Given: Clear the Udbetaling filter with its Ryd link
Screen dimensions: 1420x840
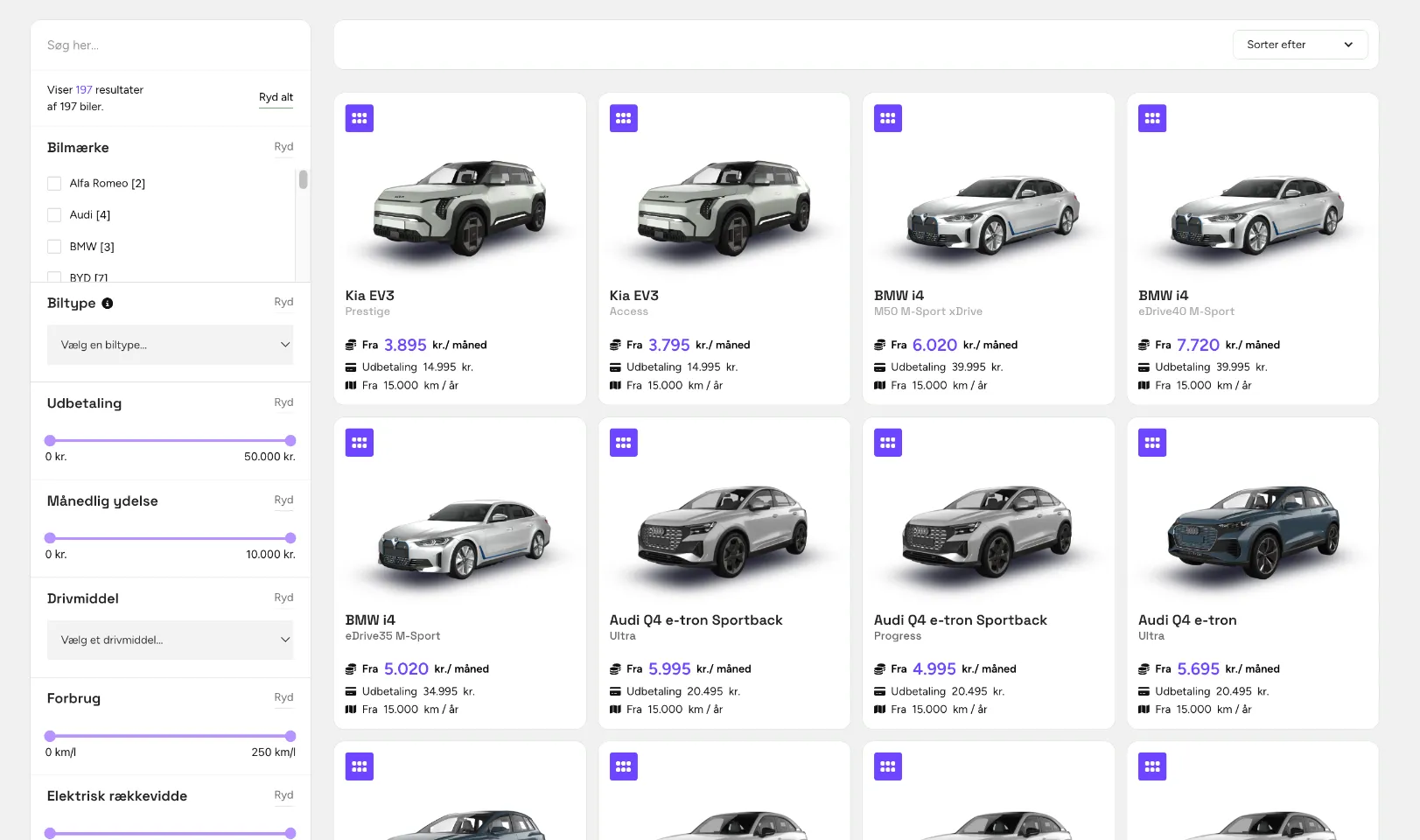Looking at the screenshot, I should pyautogui.click(x=283, y=402).
